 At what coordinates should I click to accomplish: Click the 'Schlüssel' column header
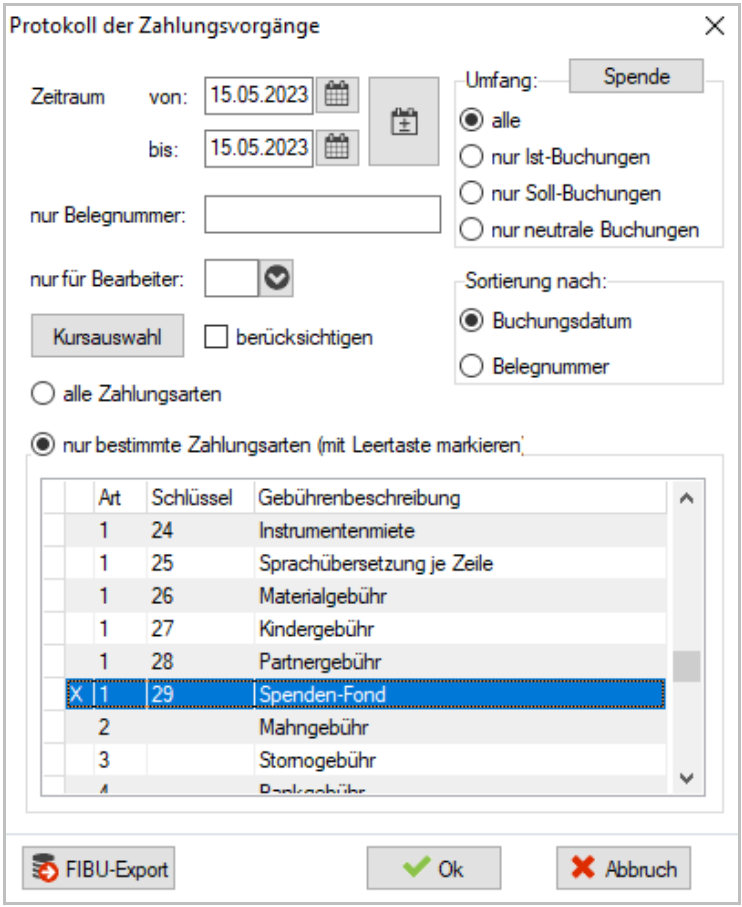click(200, 497)
